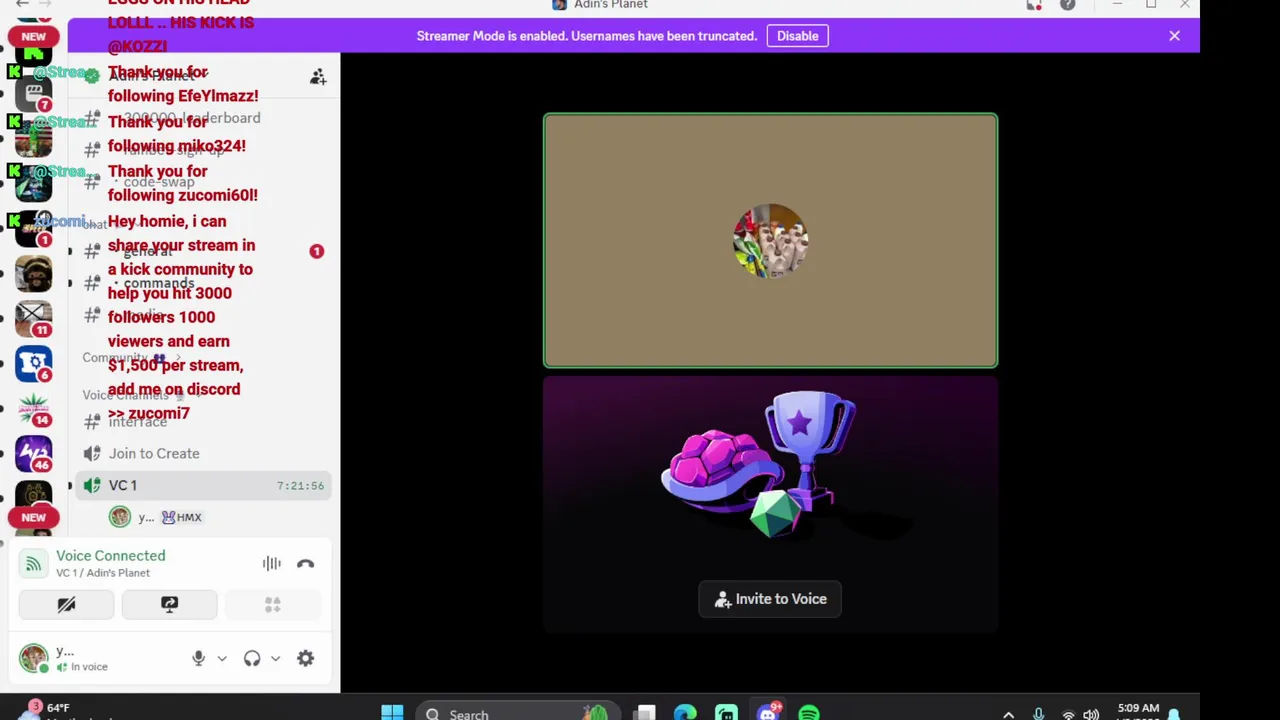Show hidden system tray icons

coord(1008,714)
